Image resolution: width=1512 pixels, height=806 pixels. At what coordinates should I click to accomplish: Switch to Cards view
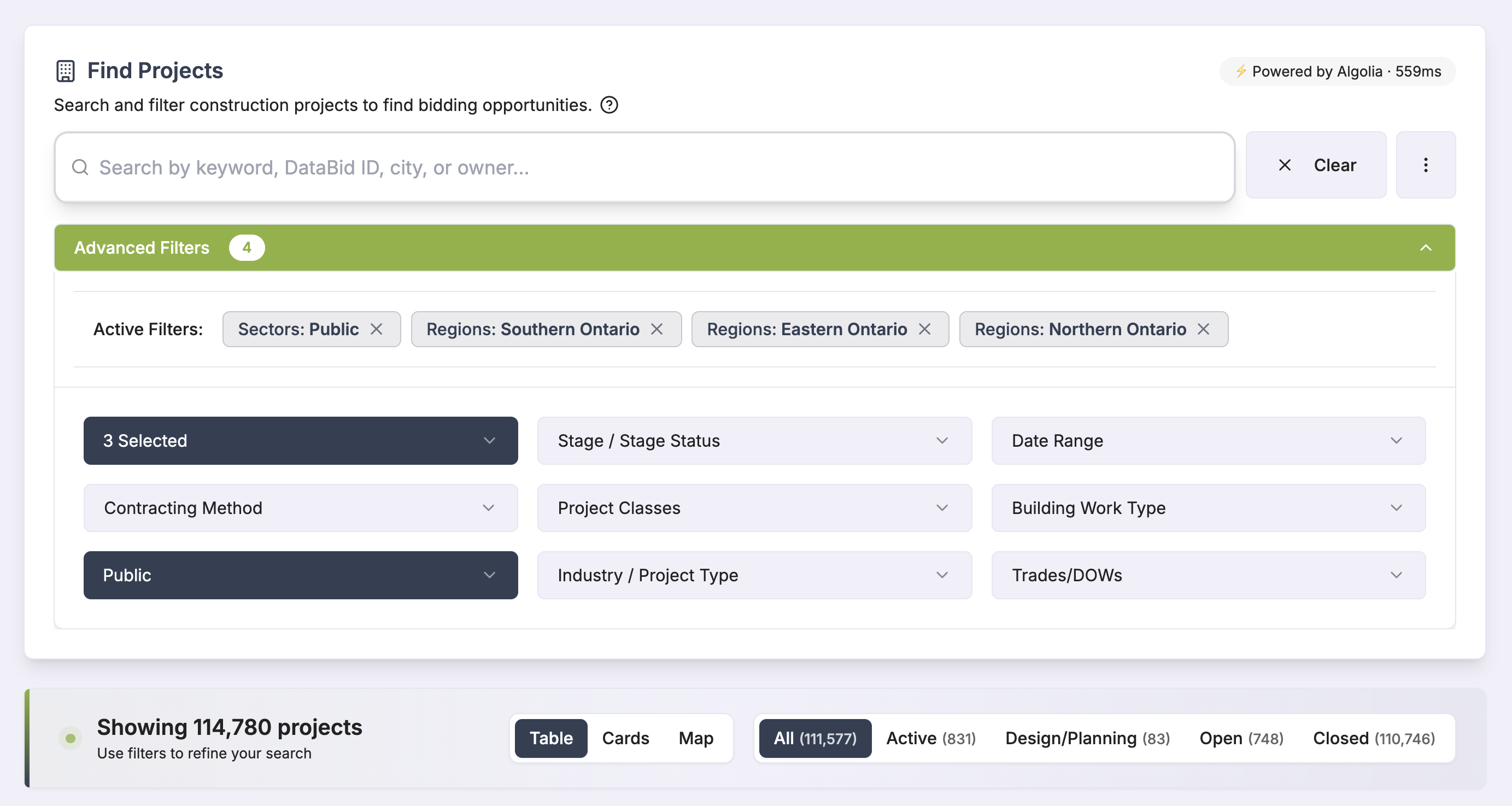click(x=625, y=739)
